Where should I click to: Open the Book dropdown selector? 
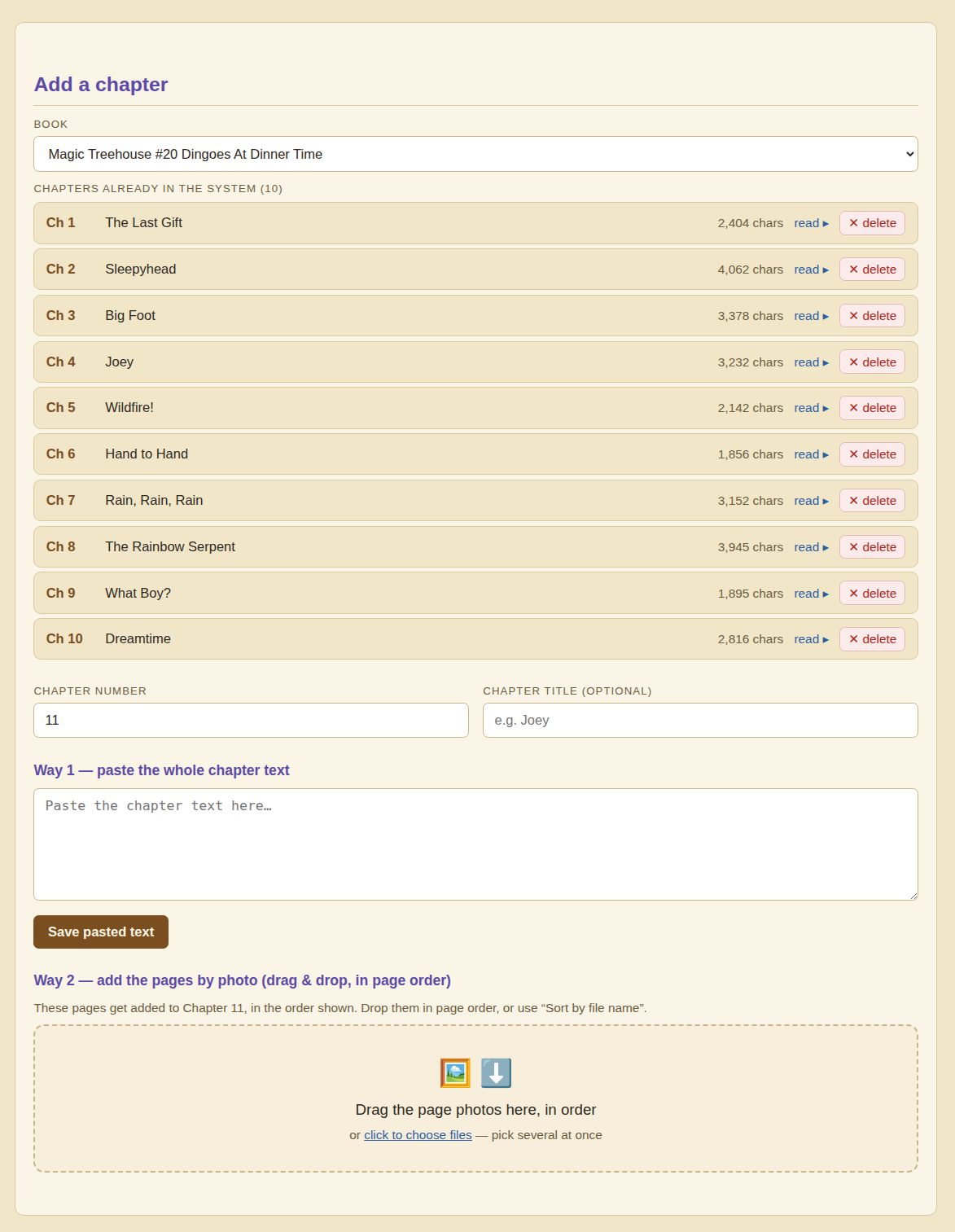(x=475, y=154)
